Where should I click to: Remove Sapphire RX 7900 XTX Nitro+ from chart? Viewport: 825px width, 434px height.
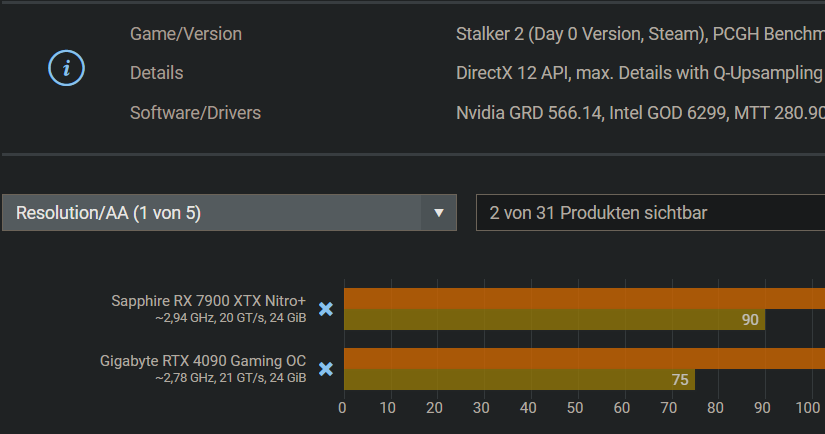point(325,310)
